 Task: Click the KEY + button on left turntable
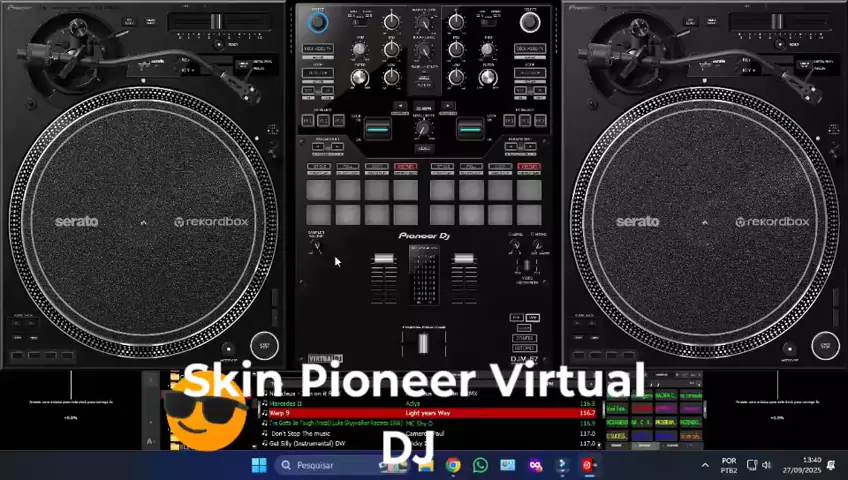[188, 70]
